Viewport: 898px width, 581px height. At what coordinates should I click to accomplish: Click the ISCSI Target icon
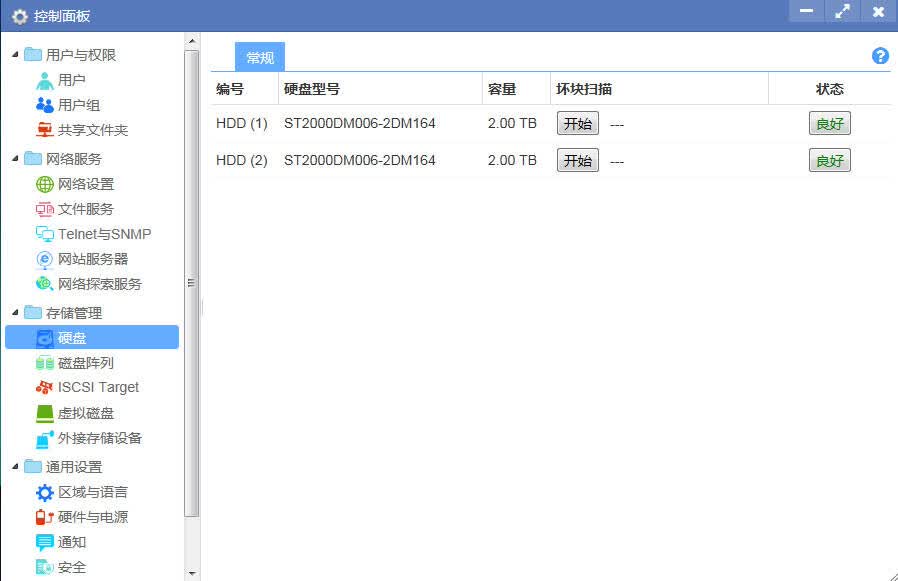[x=44, y=388]
